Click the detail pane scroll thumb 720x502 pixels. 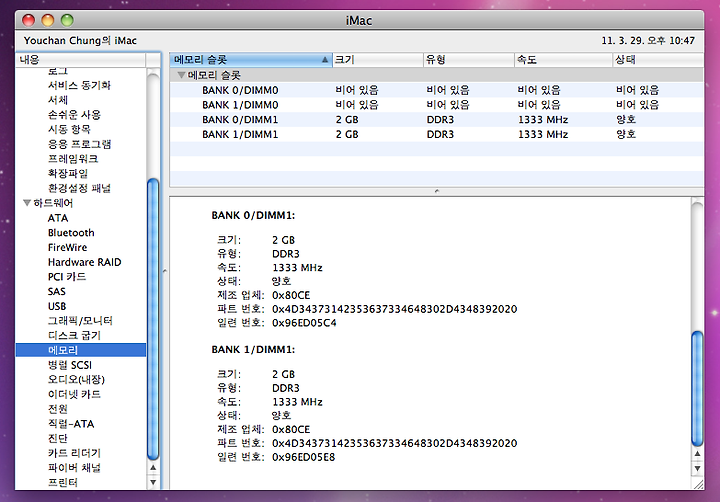coord(698,389)
